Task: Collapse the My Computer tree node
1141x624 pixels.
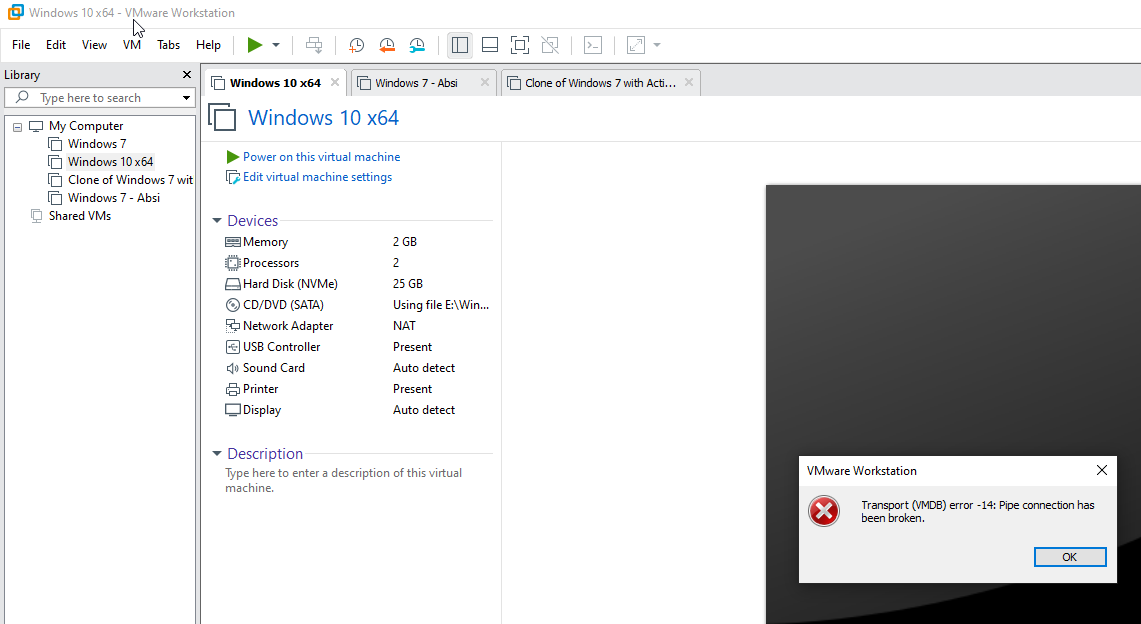Action: coord(17,127)
